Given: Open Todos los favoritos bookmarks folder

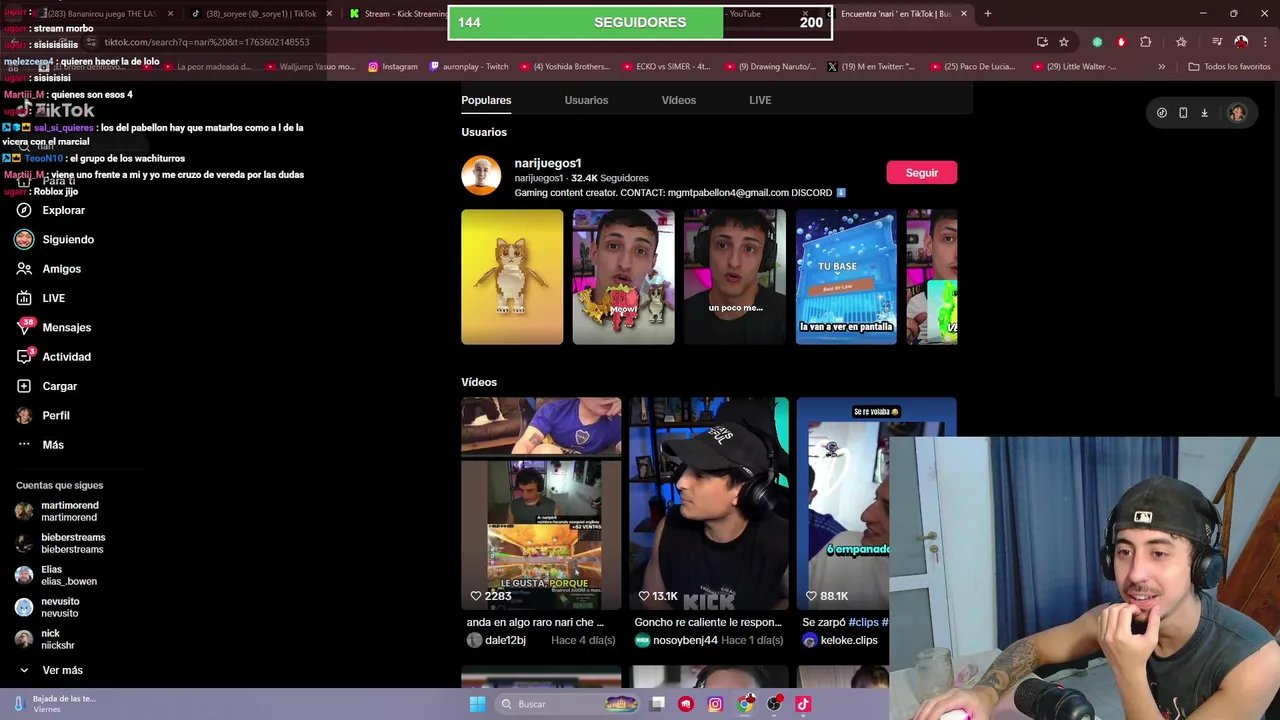Looking at the screenshot, I should [x=1229, y=67].
